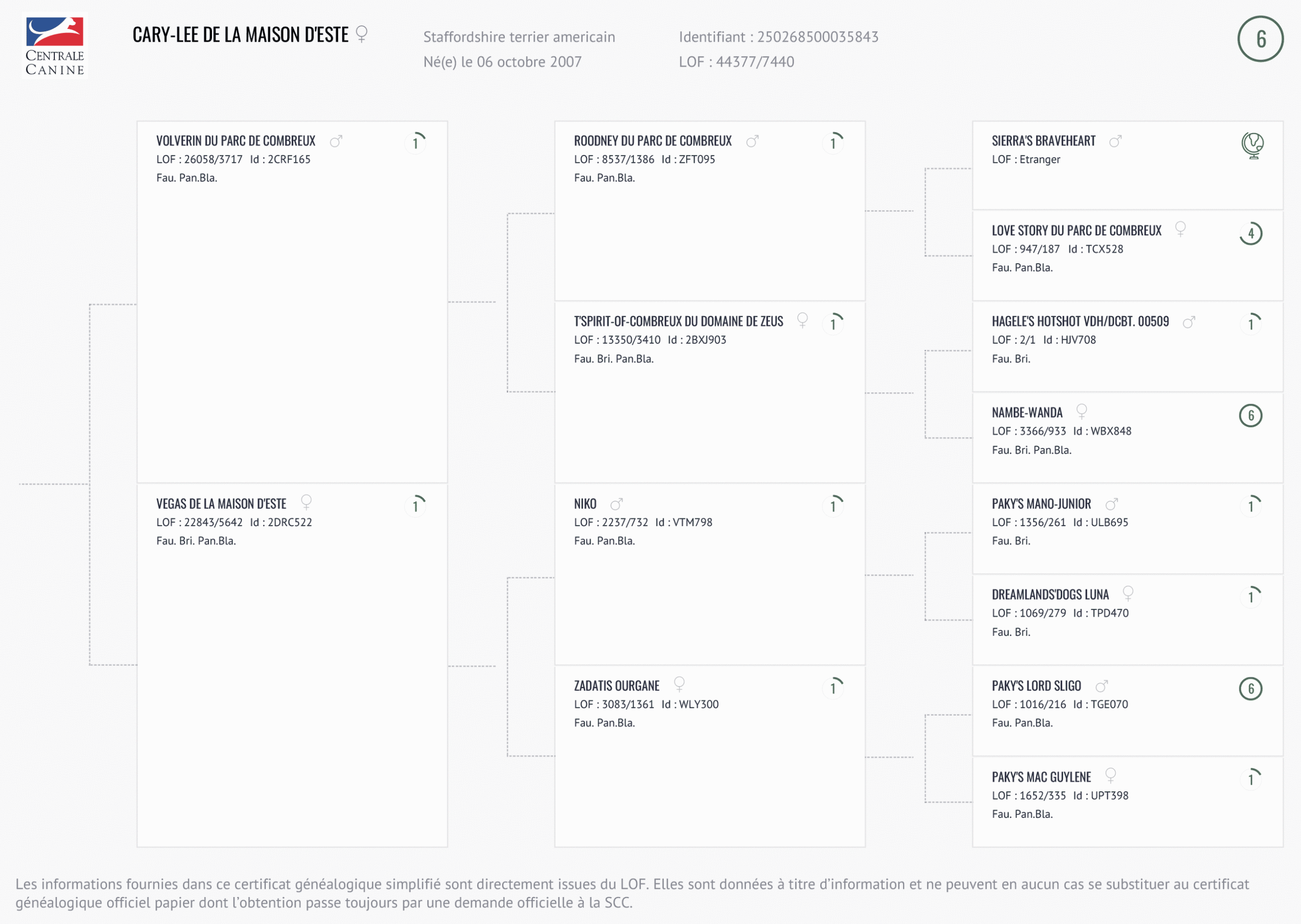
Task: Open Dreamlands'Dogs Luna entry
Action: click(1050, 595)
